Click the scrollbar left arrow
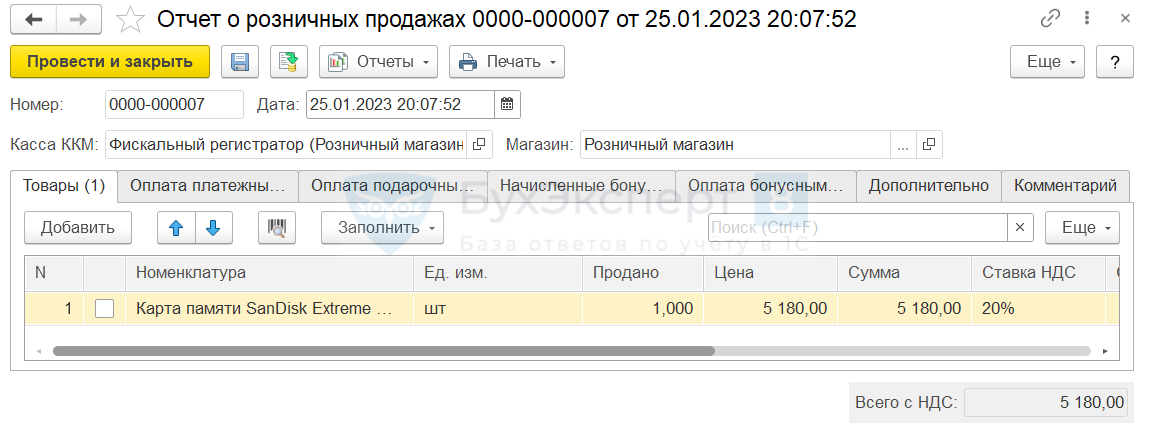Screen dimensions: 1153x429 39,352
